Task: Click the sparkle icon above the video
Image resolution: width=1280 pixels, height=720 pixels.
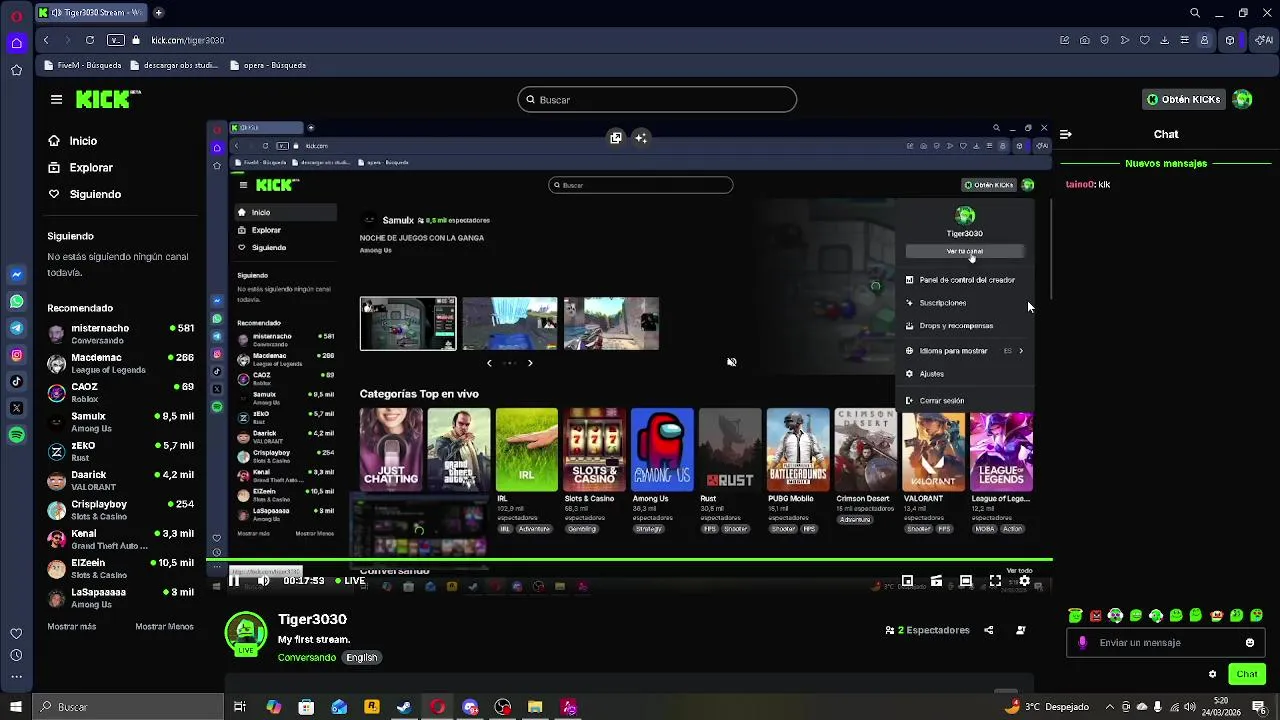Action: pos(641,138)
